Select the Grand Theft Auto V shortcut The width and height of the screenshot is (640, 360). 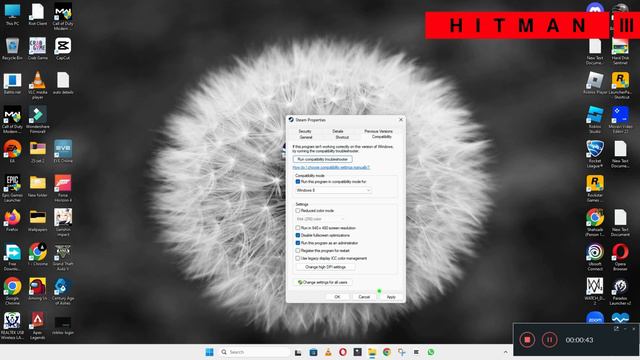(63, 257)
